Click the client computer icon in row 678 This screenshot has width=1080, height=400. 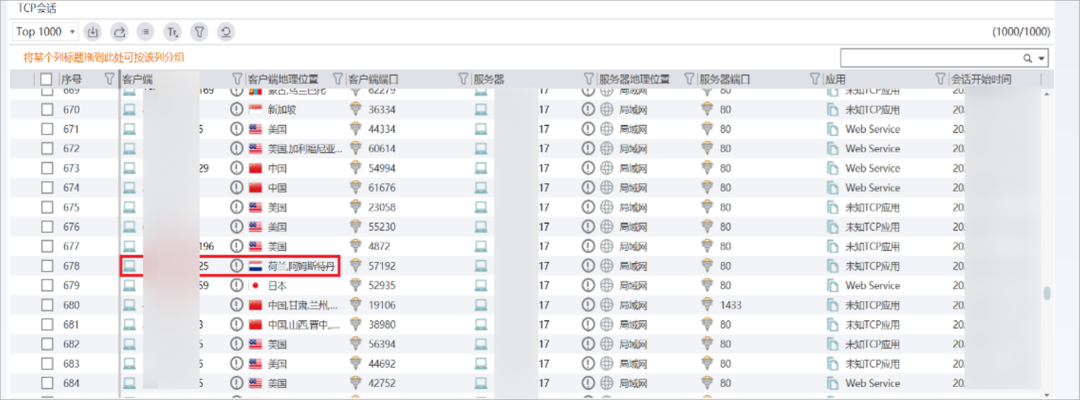point(129,266)
